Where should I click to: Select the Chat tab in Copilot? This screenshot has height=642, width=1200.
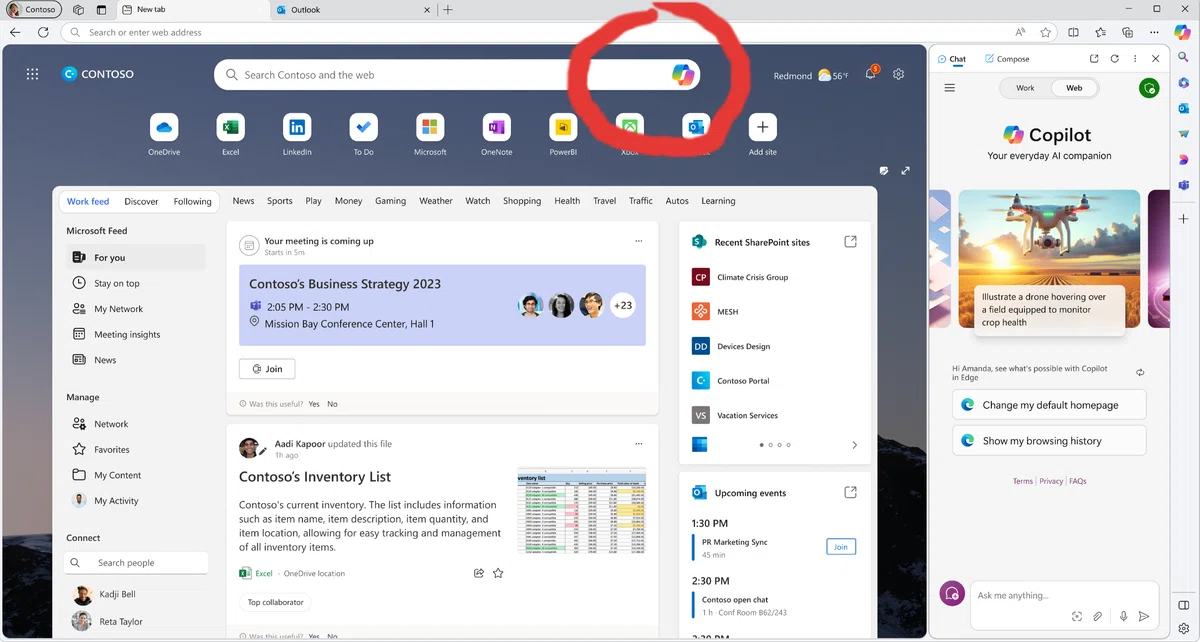952,59
